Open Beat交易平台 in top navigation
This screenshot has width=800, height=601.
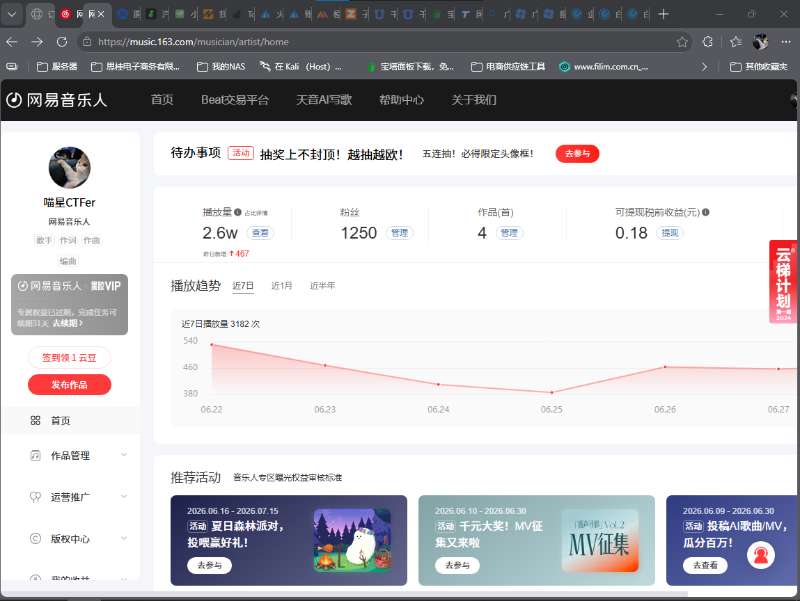(235, 100)
